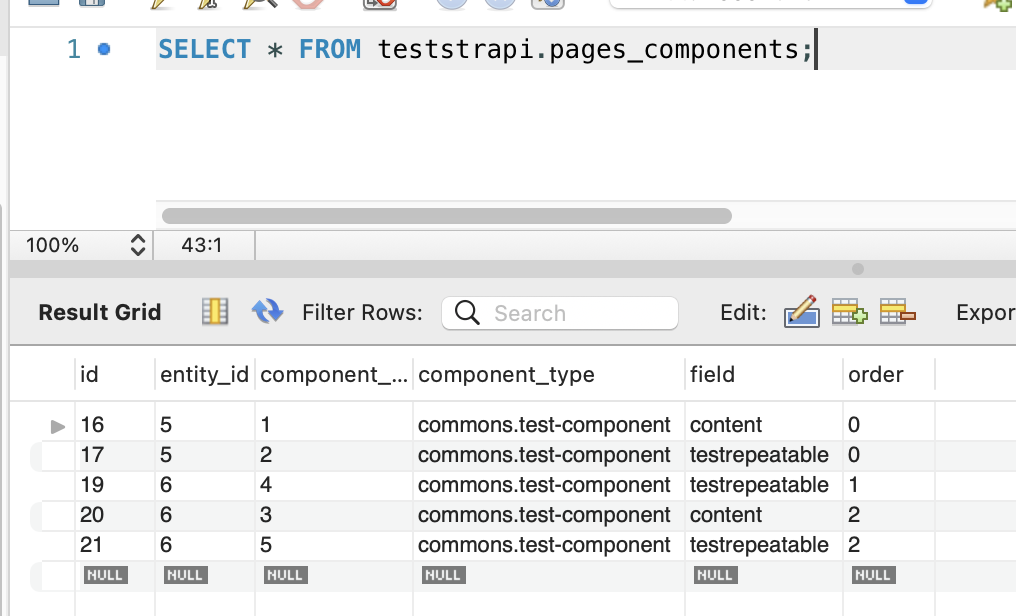Open search options via the magnifier

(x=466, y=312)
